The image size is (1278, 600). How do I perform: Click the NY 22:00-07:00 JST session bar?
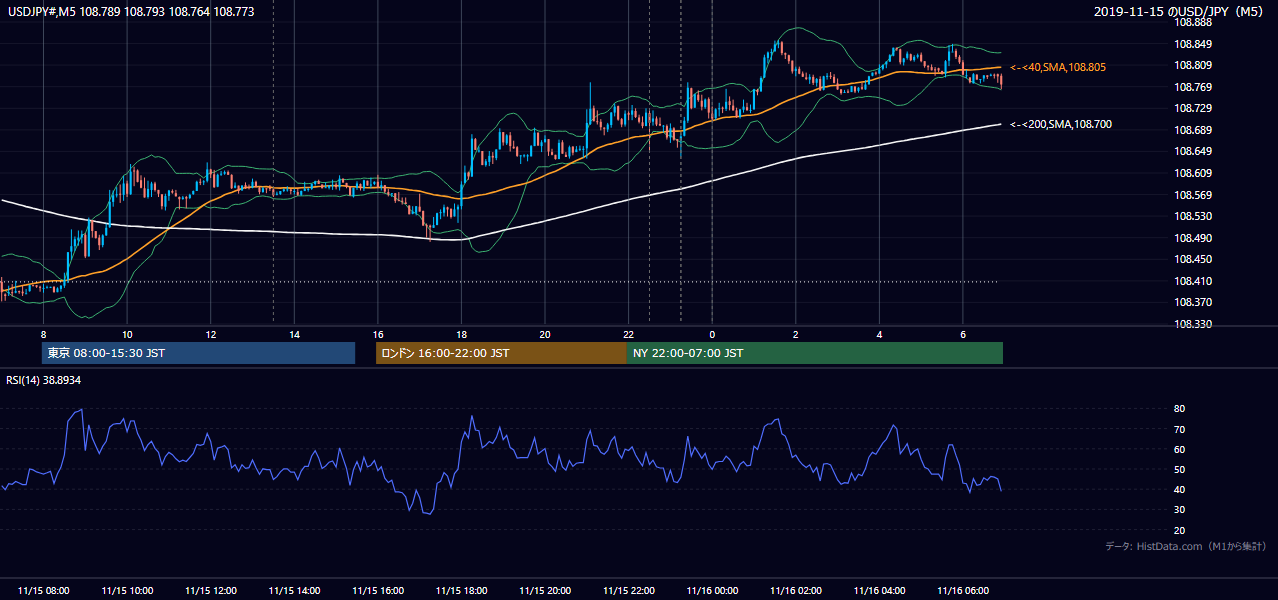coord(815,353)
